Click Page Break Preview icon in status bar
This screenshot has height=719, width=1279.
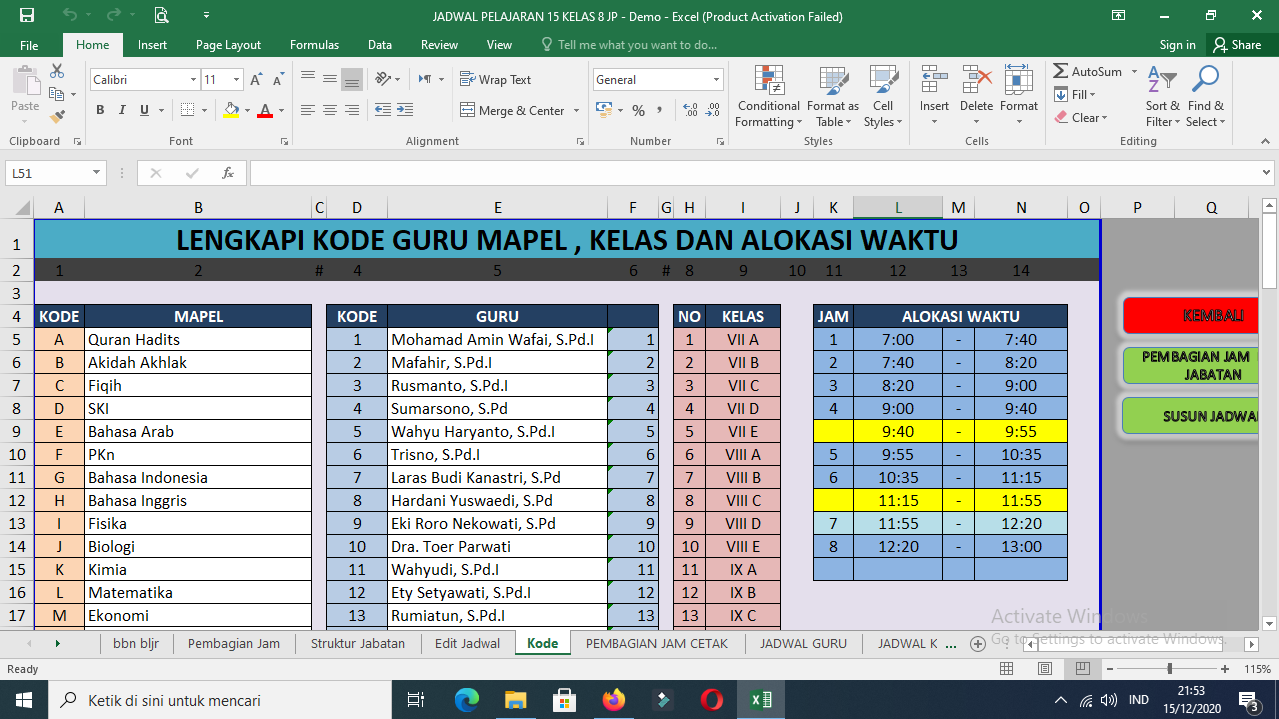coord(1082,668)
